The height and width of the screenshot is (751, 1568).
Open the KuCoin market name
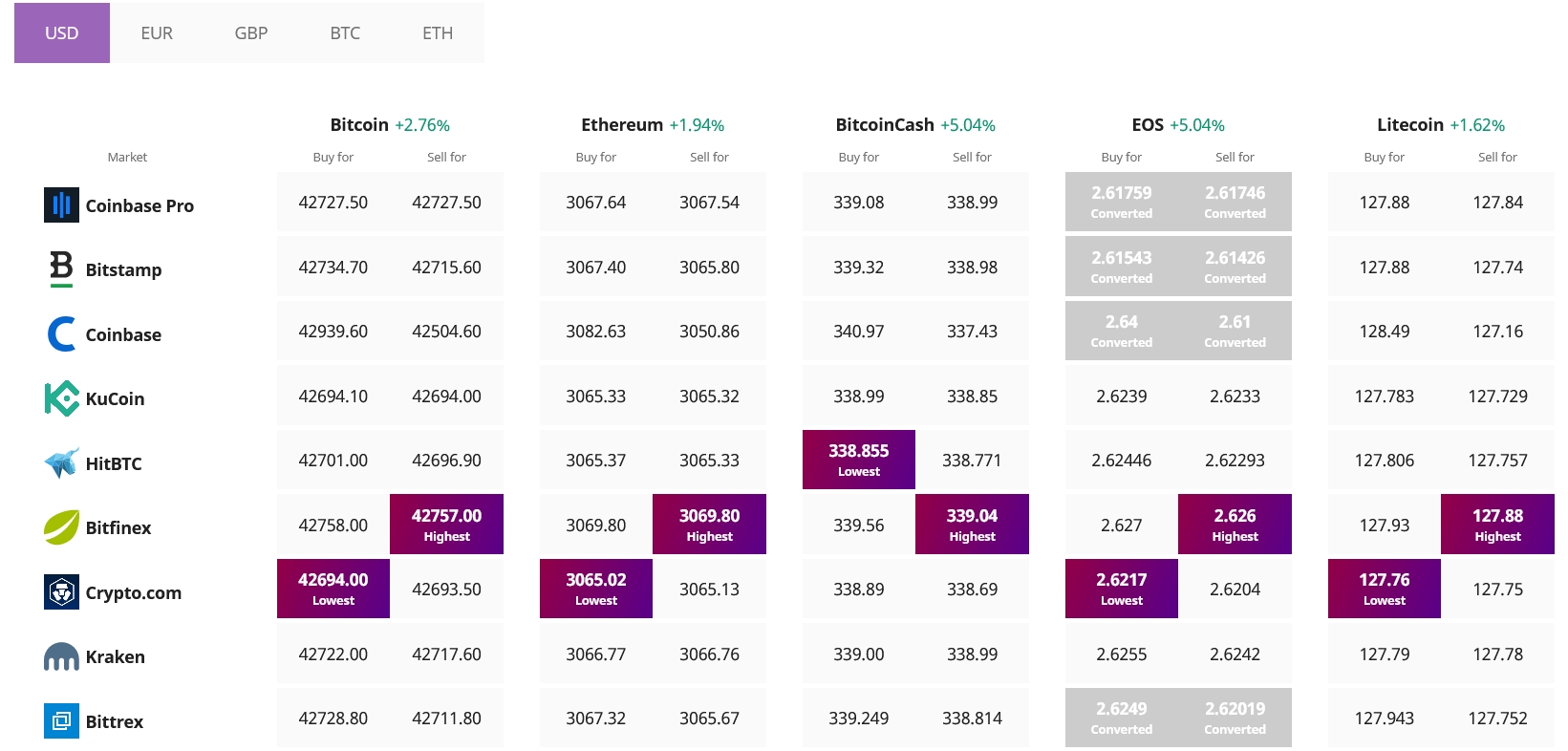coord(115,398)
